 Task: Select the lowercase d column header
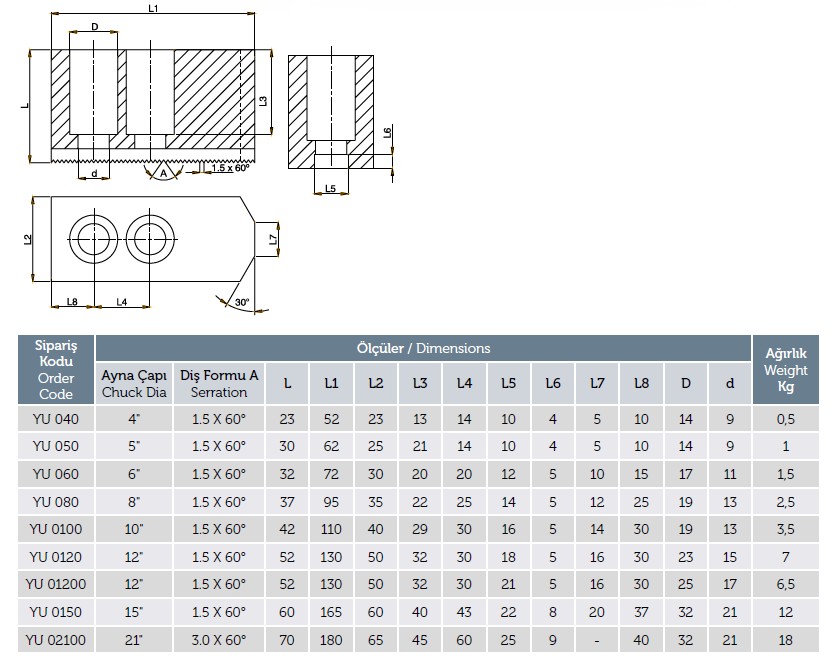click(729, 383)
